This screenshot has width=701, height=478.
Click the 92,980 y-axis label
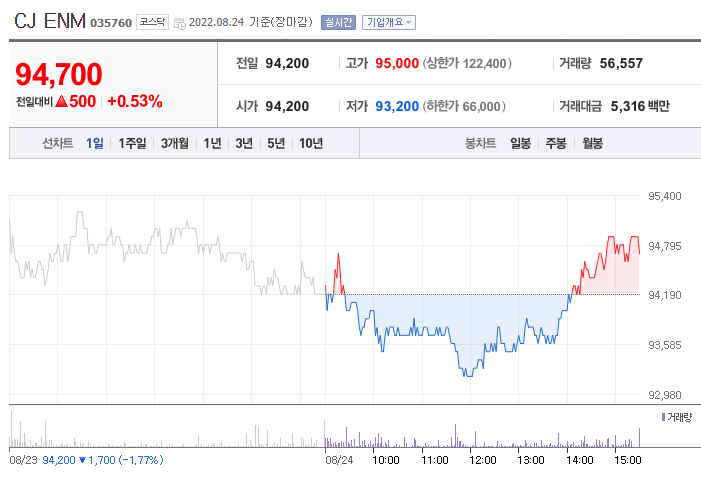point(665,395)
